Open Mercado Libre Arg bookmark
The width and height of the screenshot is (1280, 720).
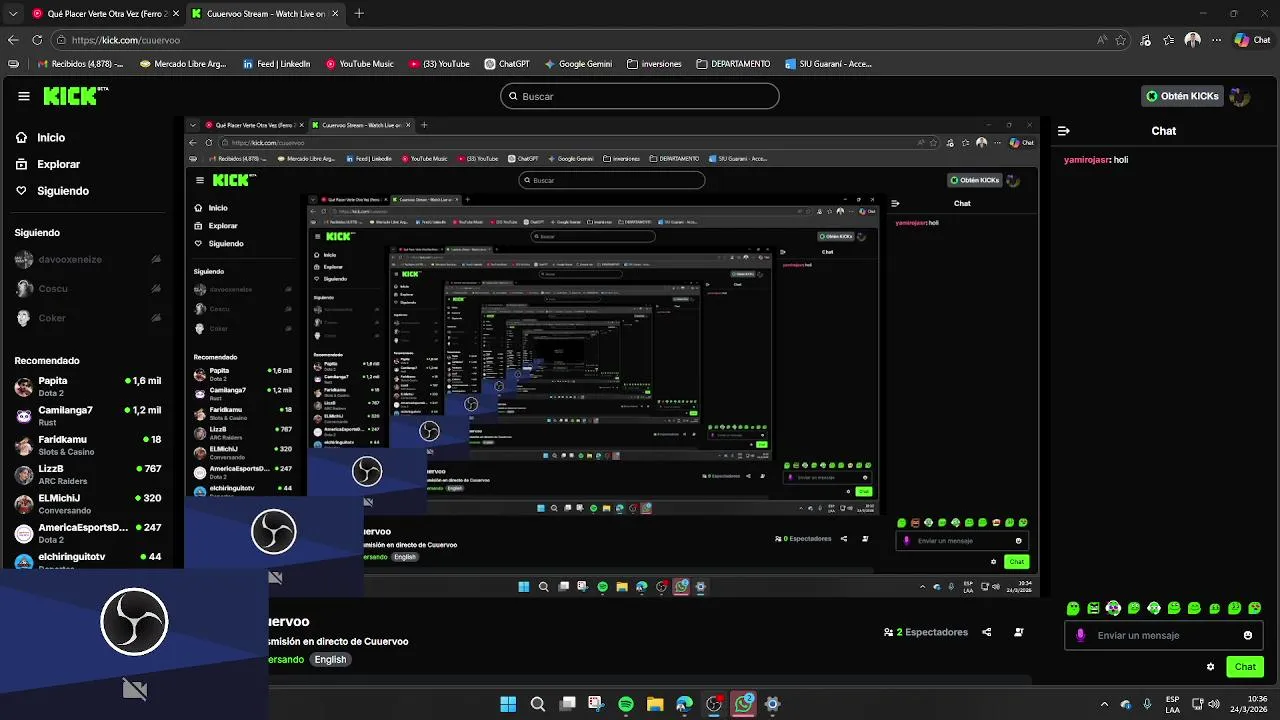click(183, 64)
